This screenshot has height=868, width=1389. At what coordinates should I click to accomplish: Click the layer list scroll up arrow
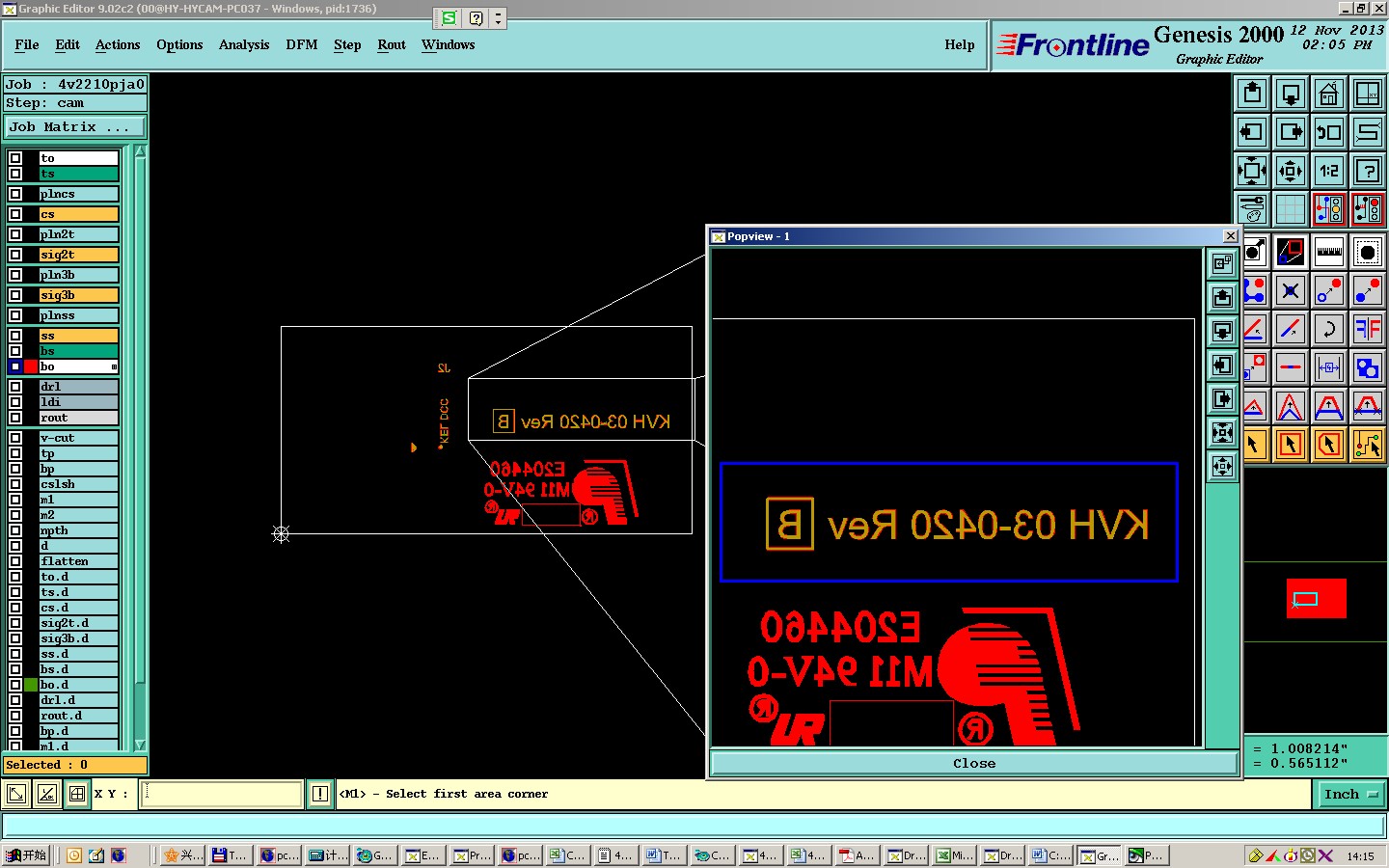(x=140, y=151)
